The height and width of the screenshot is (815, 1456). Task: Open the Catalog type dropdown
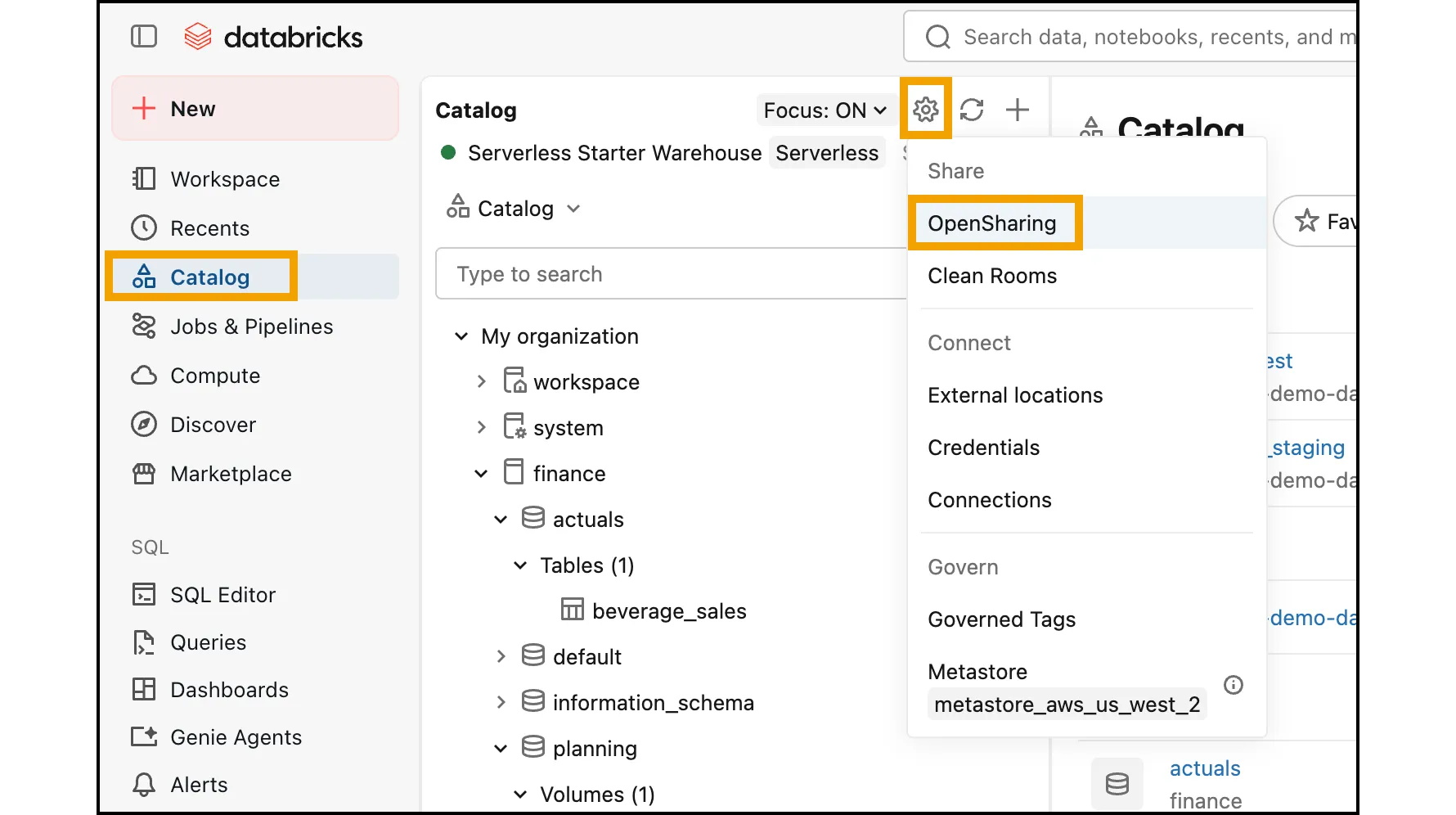(x=514, y=209)
